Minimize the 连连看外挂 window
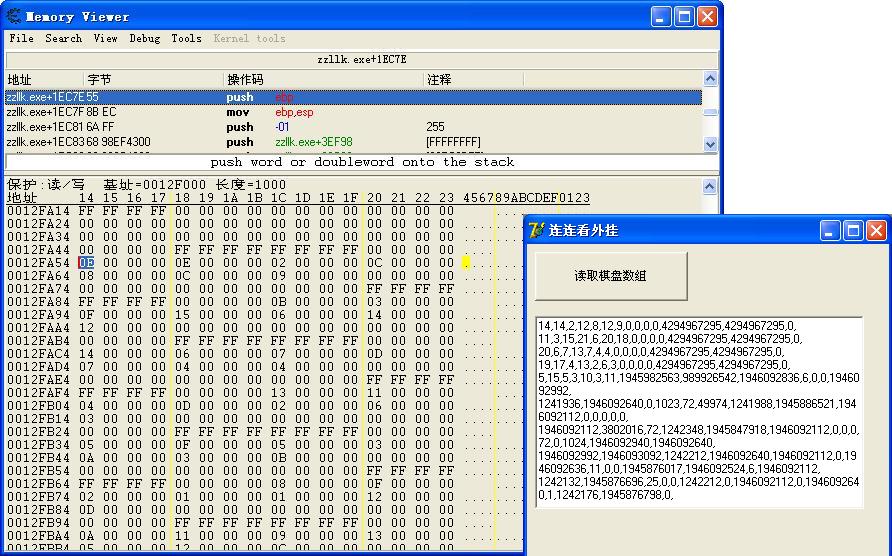 point(829,230)
